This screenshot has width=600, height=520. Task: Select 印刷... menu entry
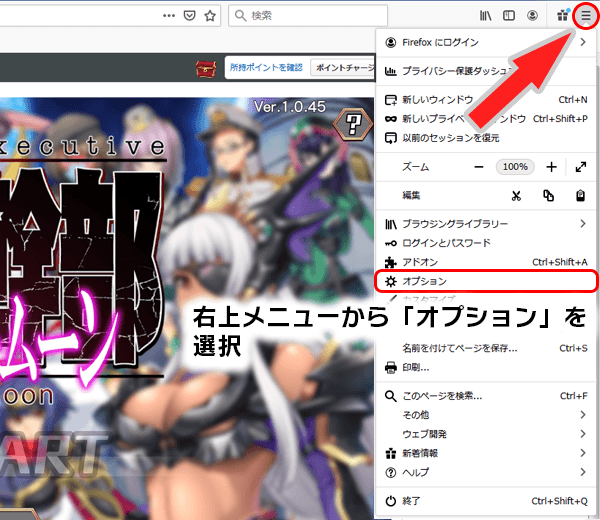(x=486, y=367)
